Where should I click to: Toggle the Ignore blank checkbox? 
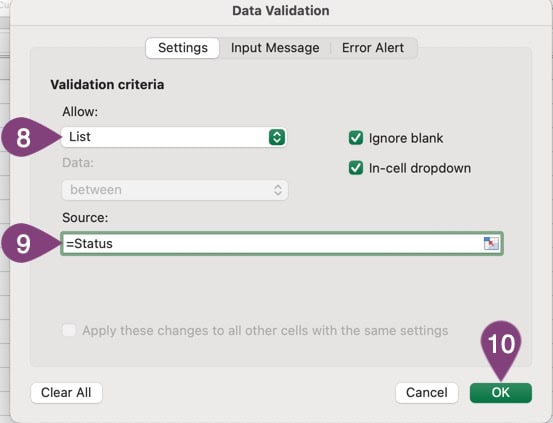point(356,138)
